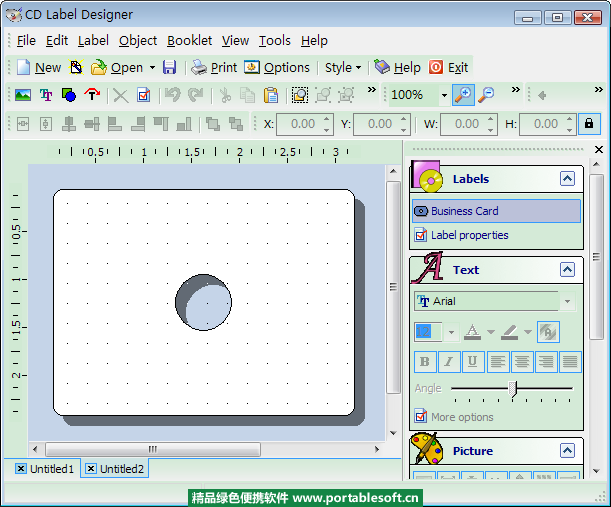Click the Insert Picture toolbar icon

(x=22, y=95)
